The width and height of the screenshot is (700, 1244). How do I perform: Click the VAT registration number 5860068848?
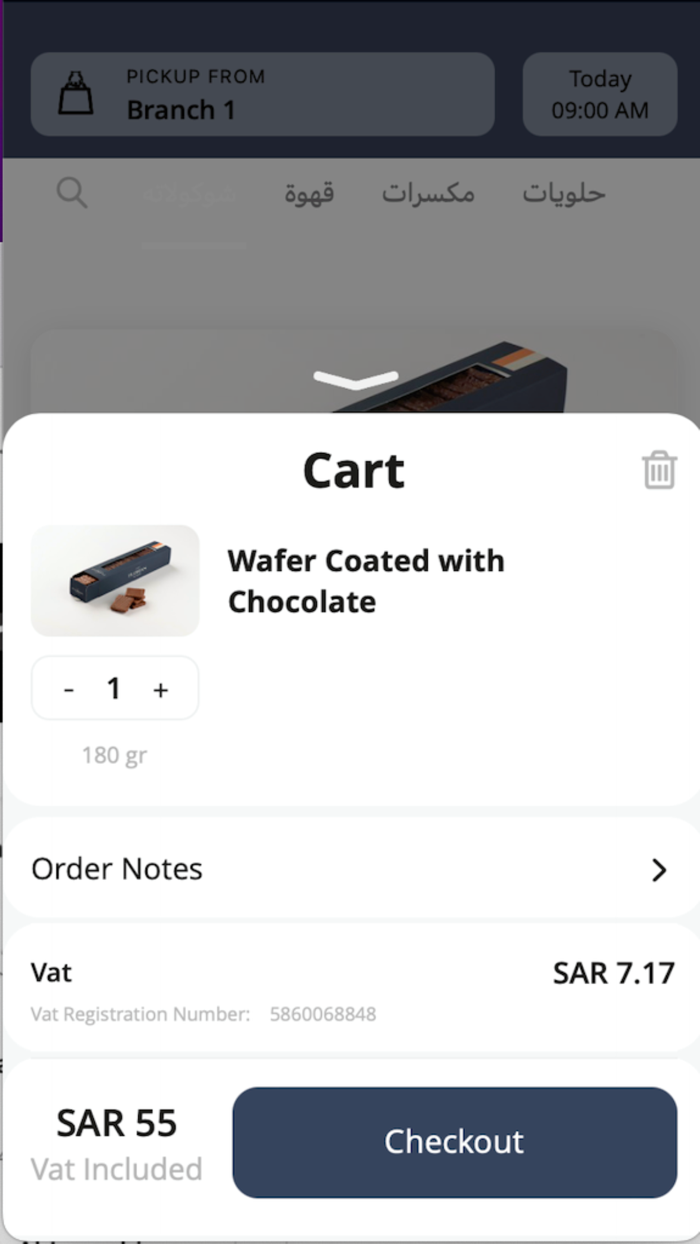(x=323, y=1014)
